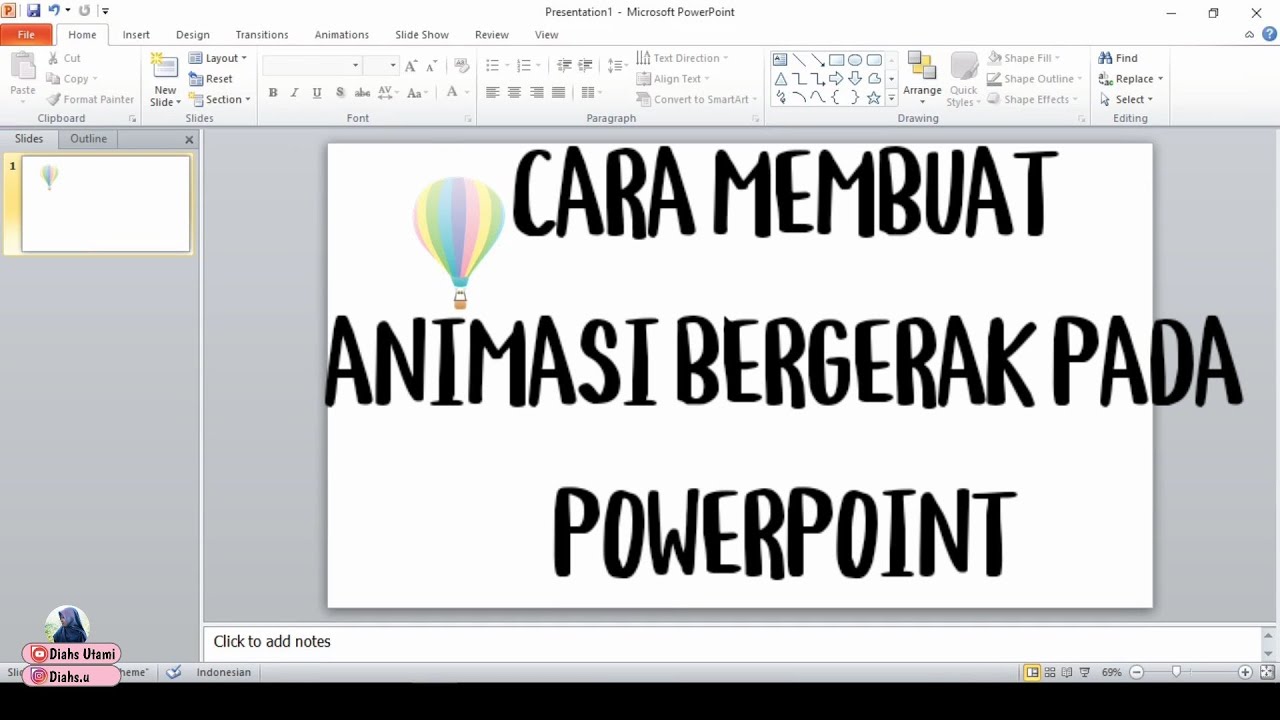Viewport: 1280px width, 720px height.
Task: Switch to the Insert tab
Action: 136,34
